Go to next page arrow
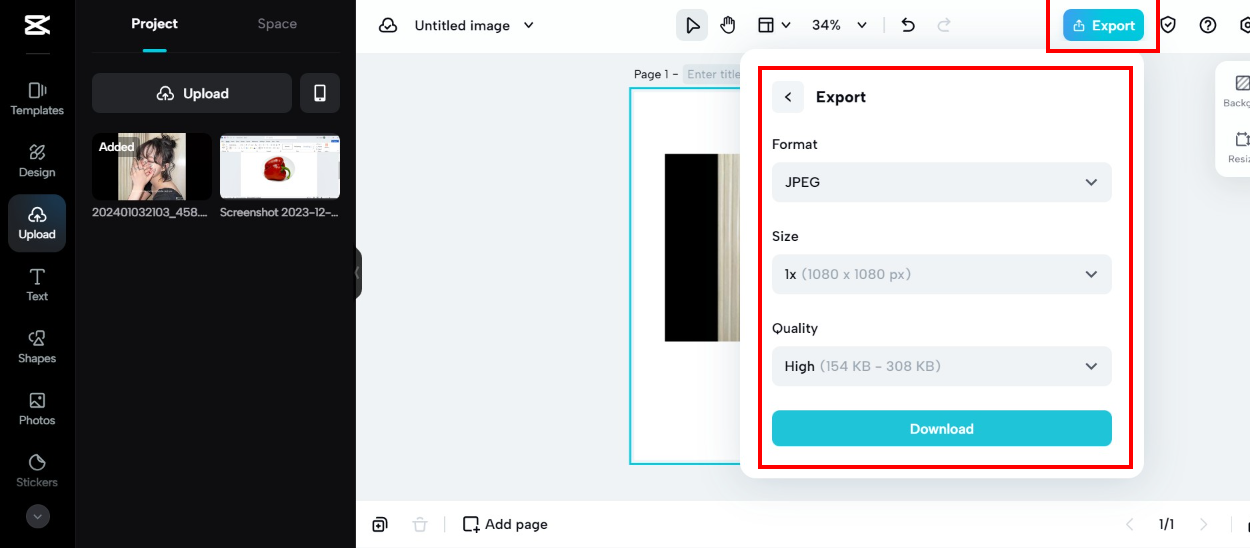 coord(1203,524)
